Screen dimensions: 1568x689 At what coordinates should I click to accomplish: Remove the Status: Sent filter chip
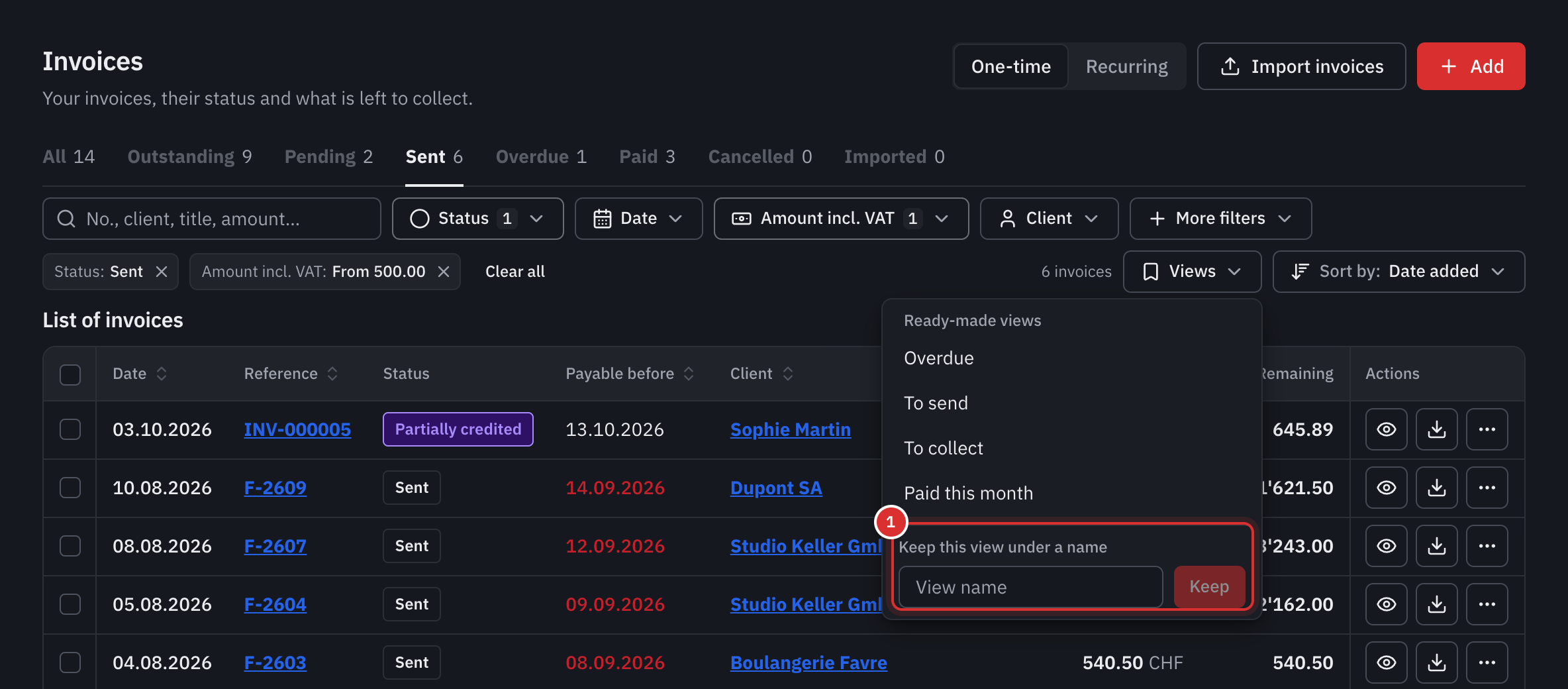pos(161,272)
